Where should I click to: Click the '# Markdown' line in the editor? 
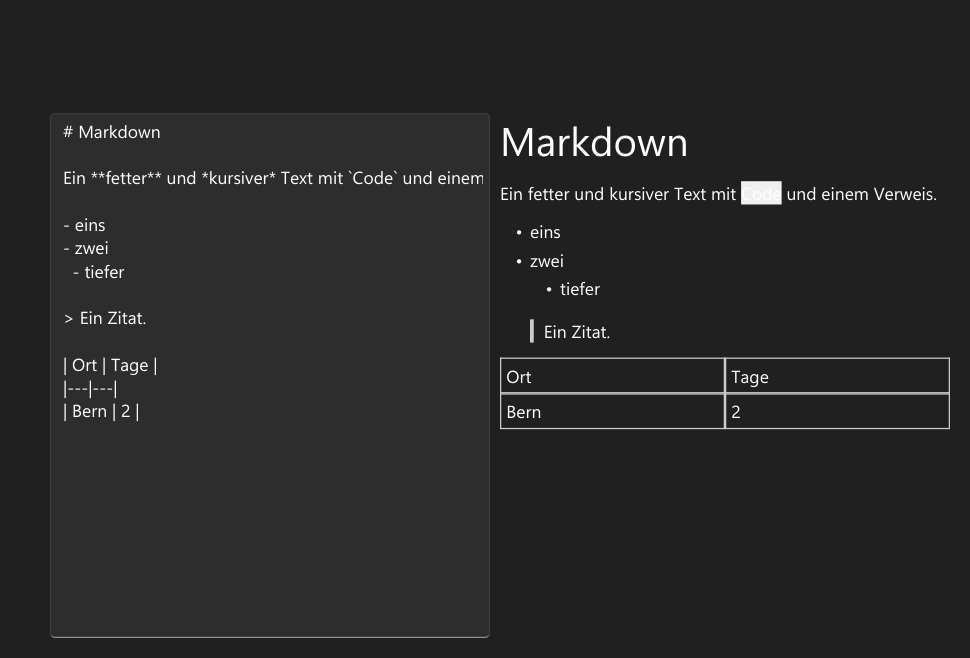[112, 132]
